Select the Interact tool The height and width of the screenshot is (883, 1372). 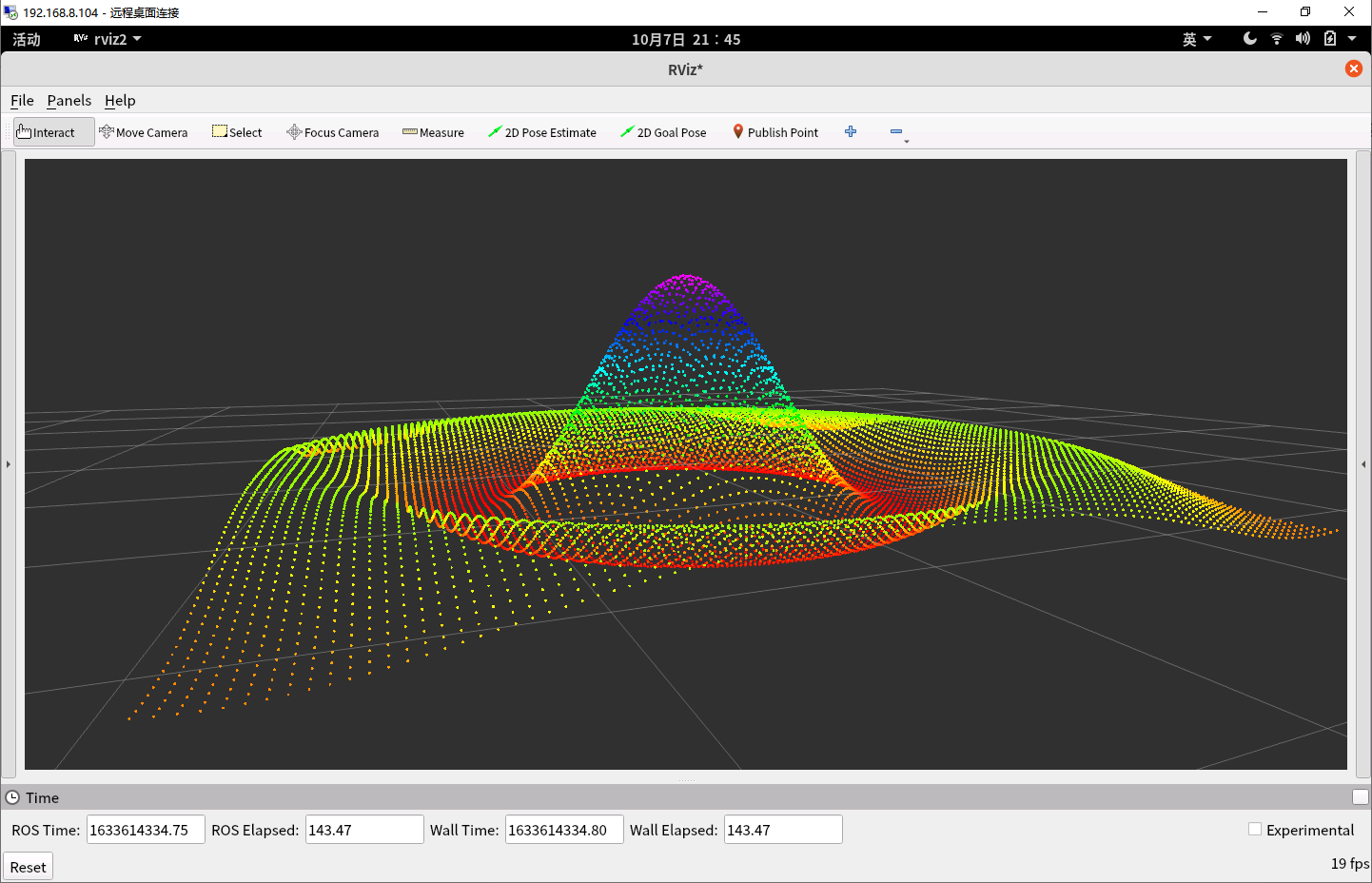[53, 132]
